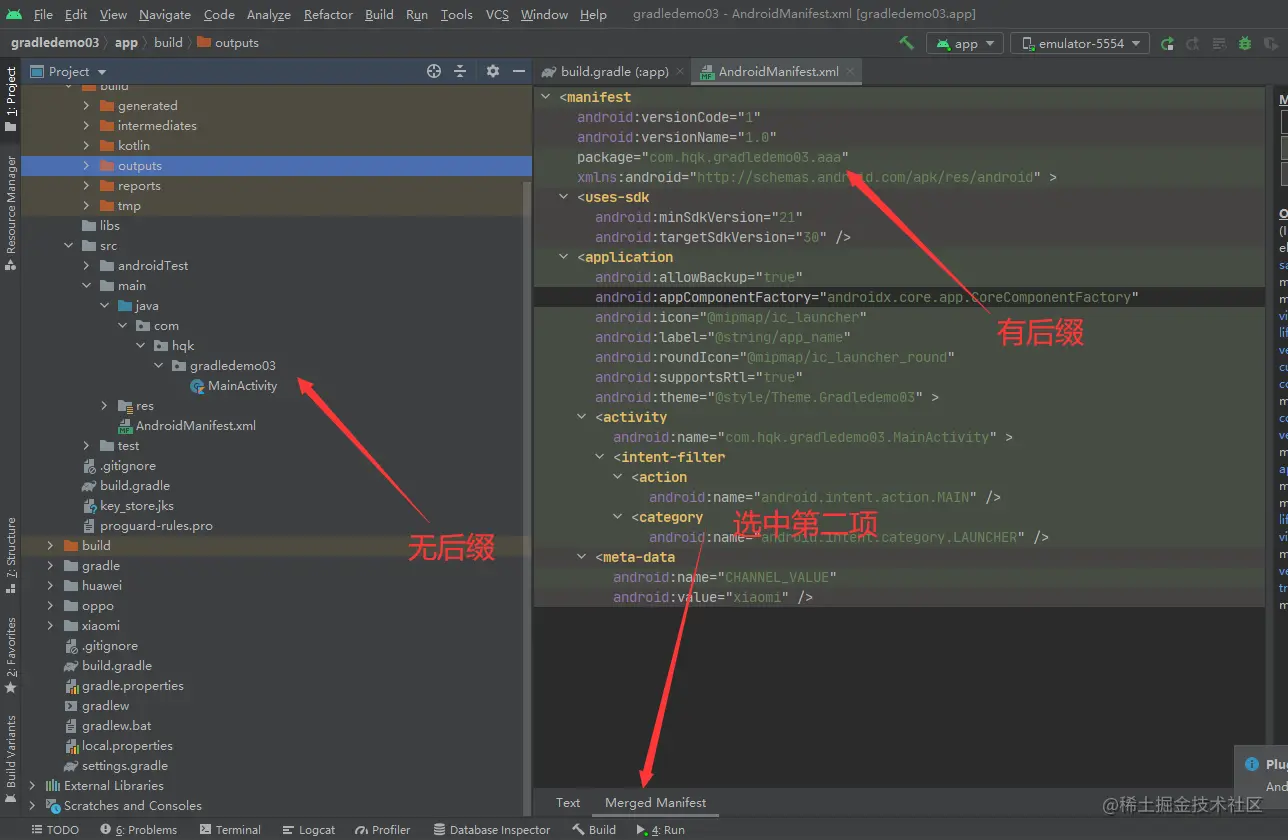Hide the Project panel with minus icon
The height and width of the screenshot is (840, 1288).
(x=519, y=71)
